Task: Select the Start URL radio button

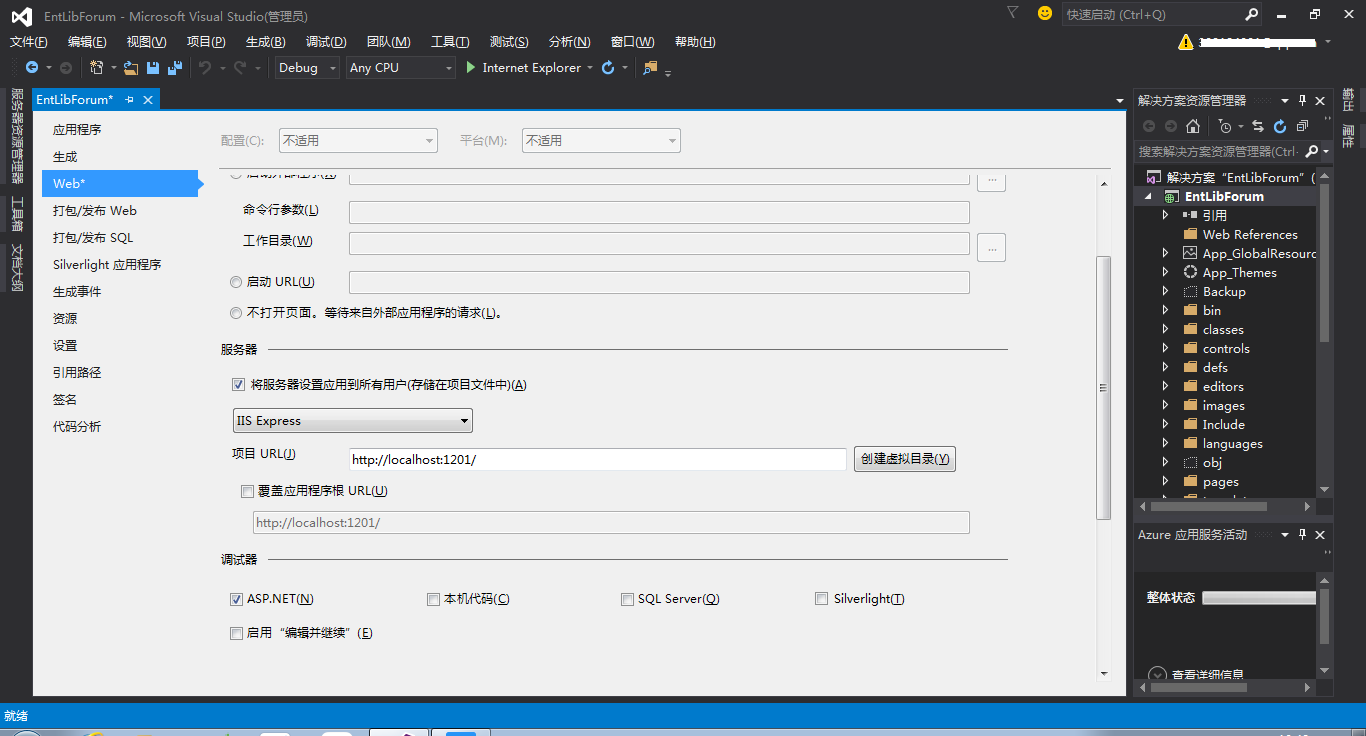Action: tap(236, 282)
